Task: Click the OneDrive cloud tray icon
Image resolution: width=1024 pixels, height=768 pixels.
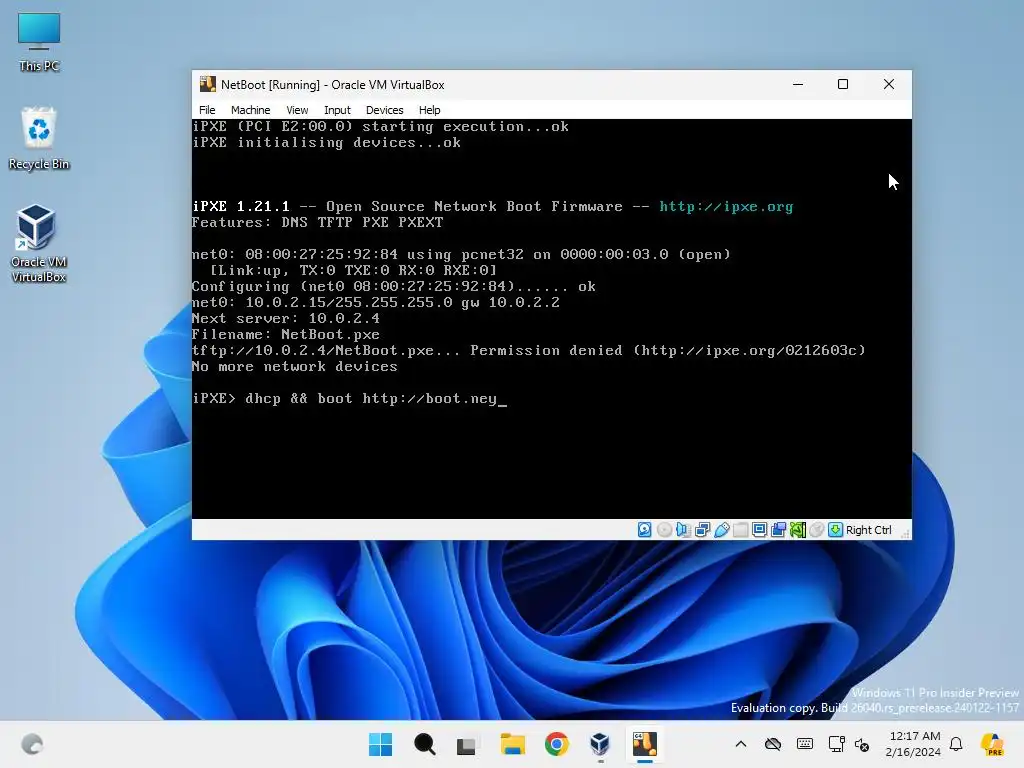Action: point(773,744)
